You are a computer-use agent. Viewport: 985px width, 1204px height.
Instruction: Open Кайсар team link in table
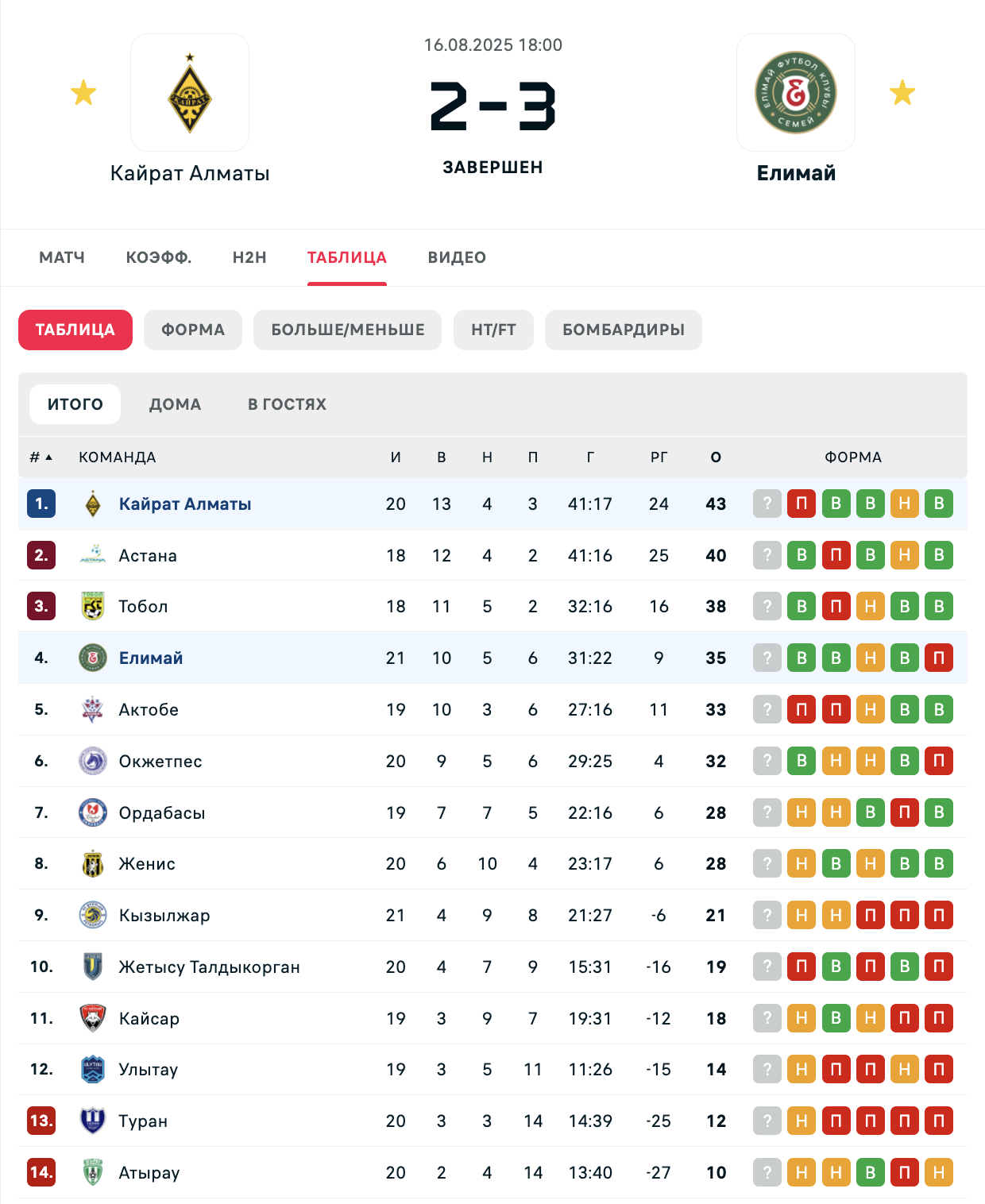click(149, 1018)
